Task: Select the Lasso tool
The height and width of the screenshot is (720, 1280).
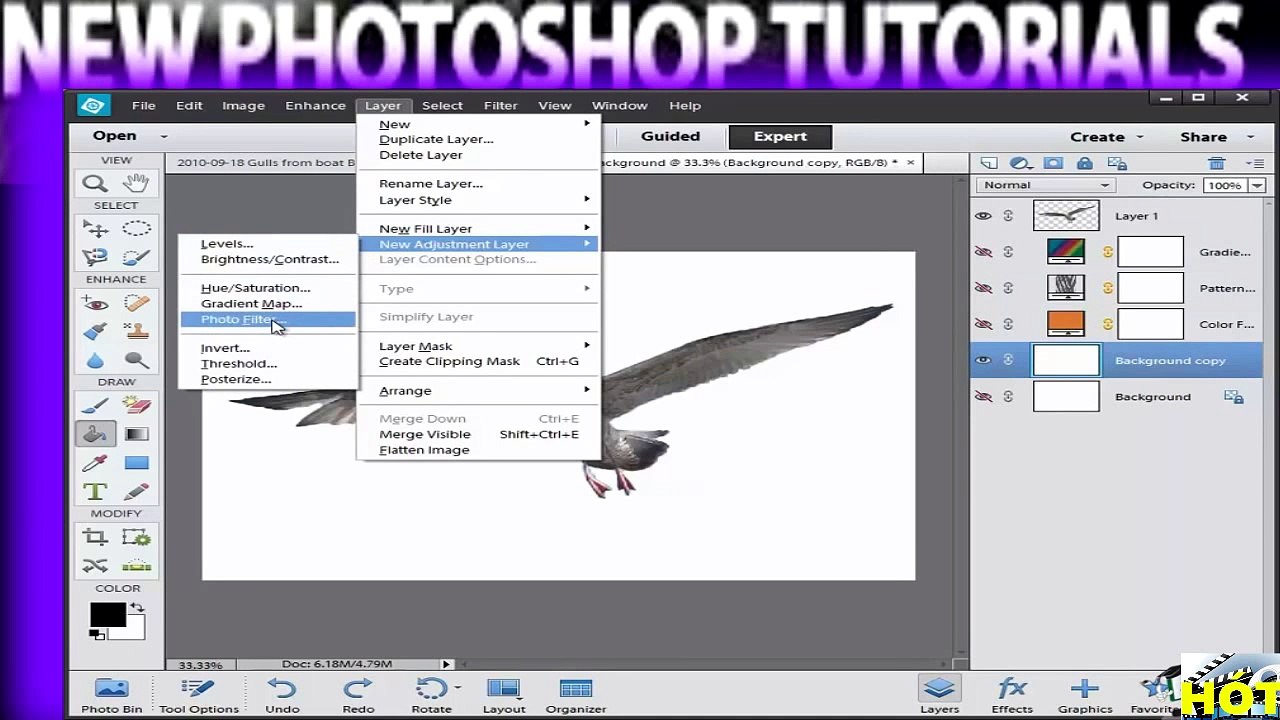Action: pyautogui.click(x=95, y=257)
